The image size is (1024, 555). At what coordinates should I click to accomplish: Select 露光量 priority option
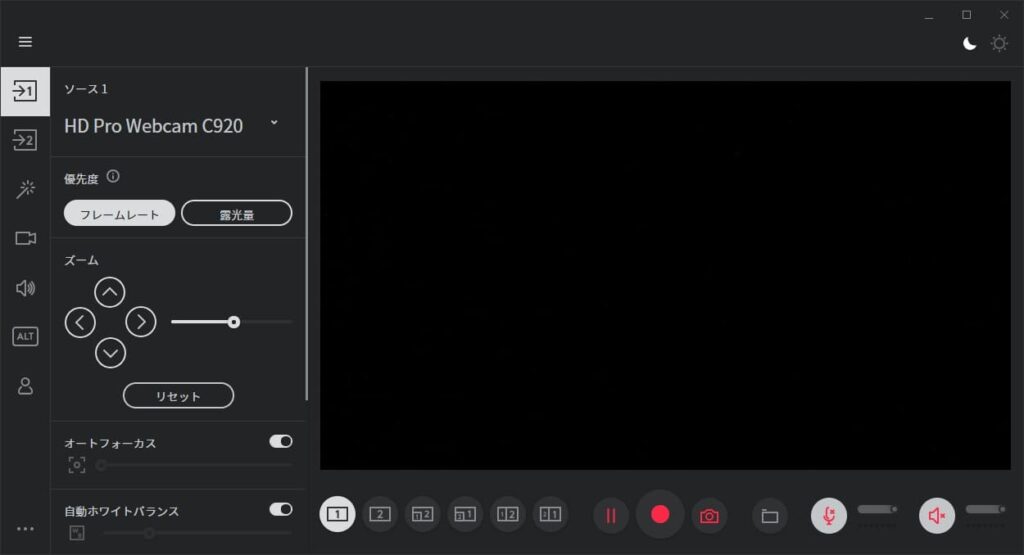point(236,214)
